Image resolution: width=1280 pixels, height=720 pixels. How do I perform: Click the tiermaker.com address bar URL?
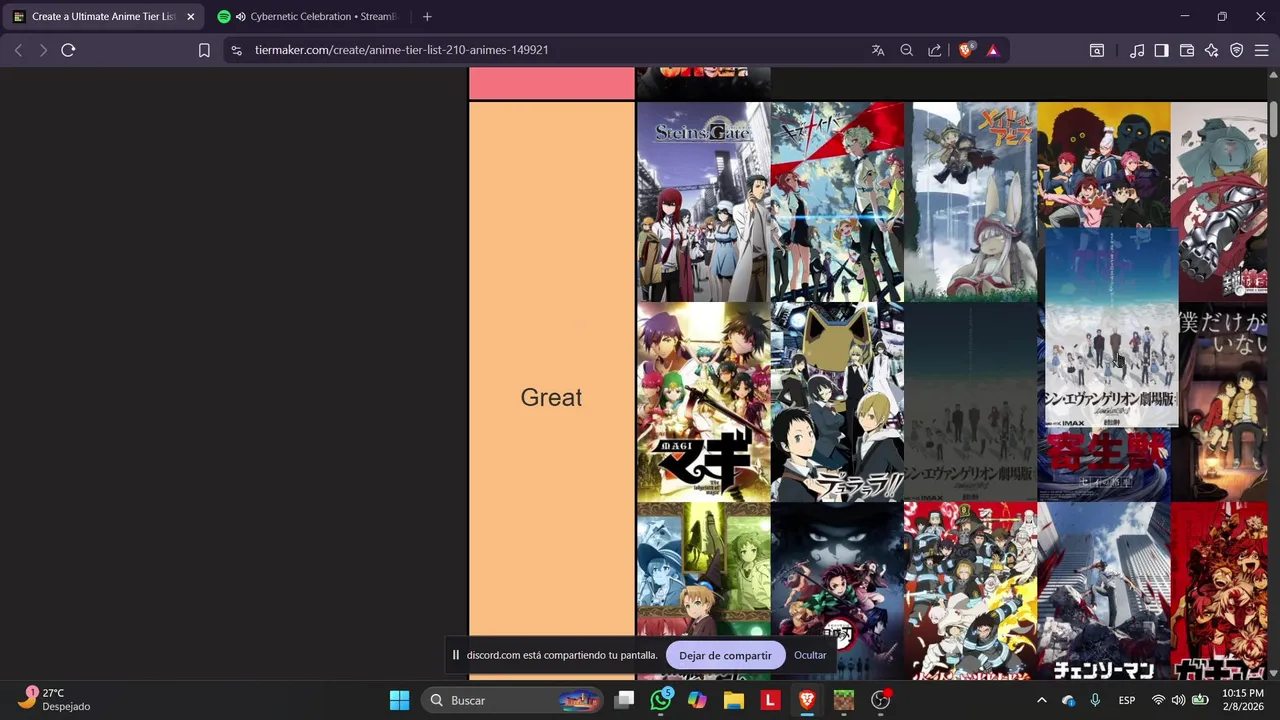[x=401, y=50]
